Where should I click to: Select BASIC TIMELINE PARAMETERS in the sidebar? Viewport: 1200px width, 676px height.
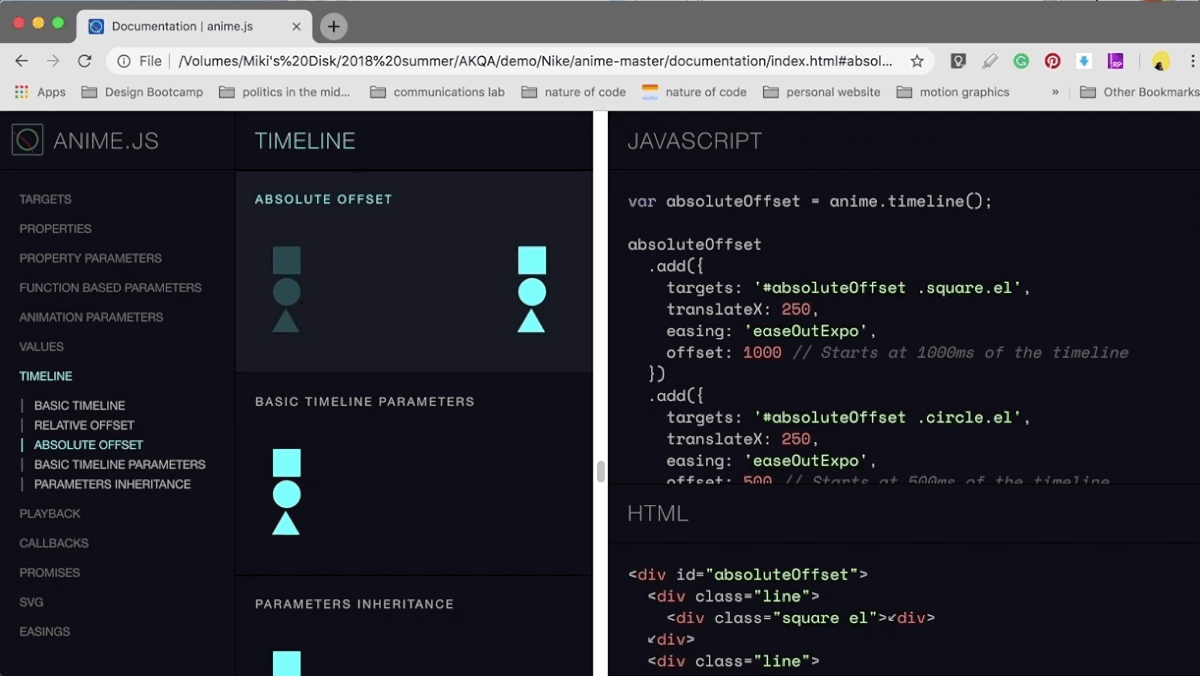pyautogui.click(x=120, y=465)
